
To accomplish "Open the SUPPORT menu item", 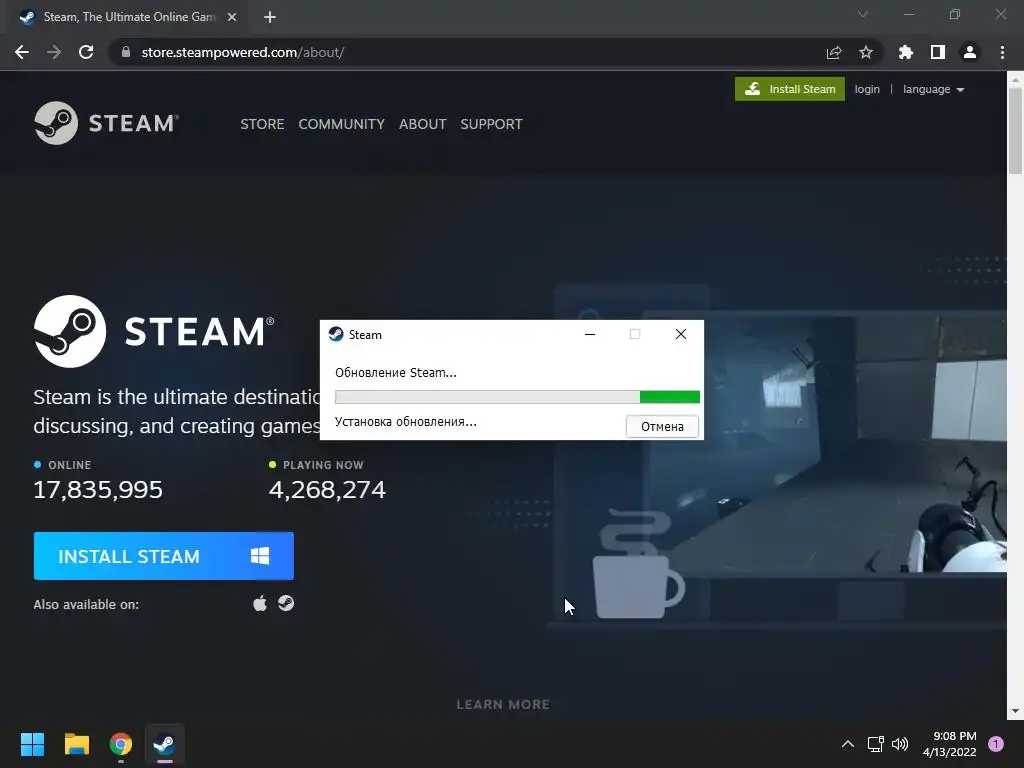I will coord(491,124).
